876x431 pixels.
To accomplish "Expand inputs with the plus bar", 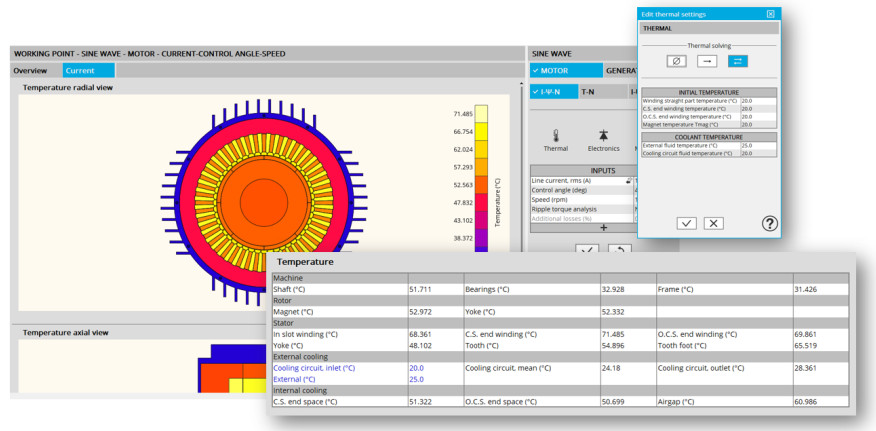I will 603,227.
